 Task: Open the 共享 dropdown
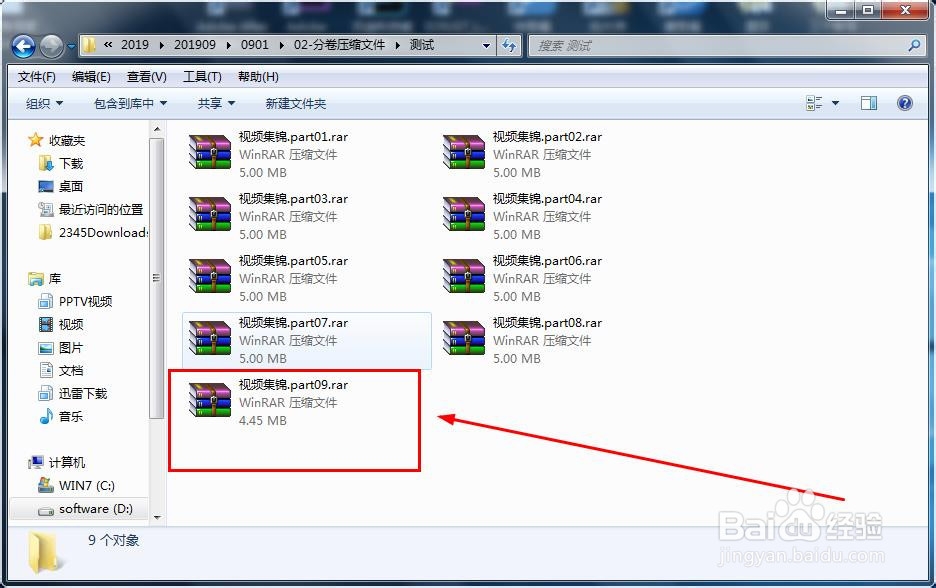click(216, 103)
